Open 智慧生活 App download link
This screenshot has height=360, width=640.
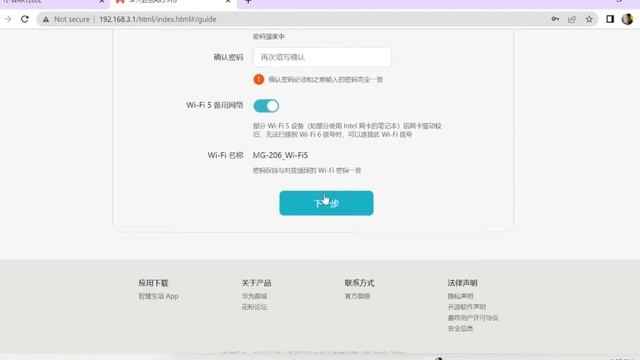tap(159, 296)
